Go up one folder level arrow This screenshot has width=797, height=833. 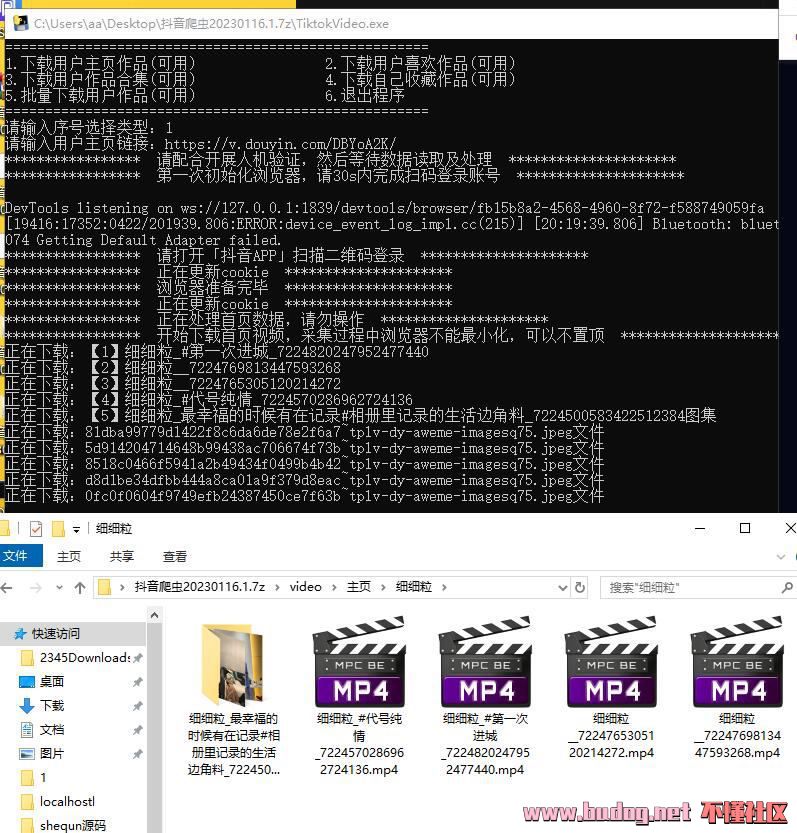tap(80, 588)
